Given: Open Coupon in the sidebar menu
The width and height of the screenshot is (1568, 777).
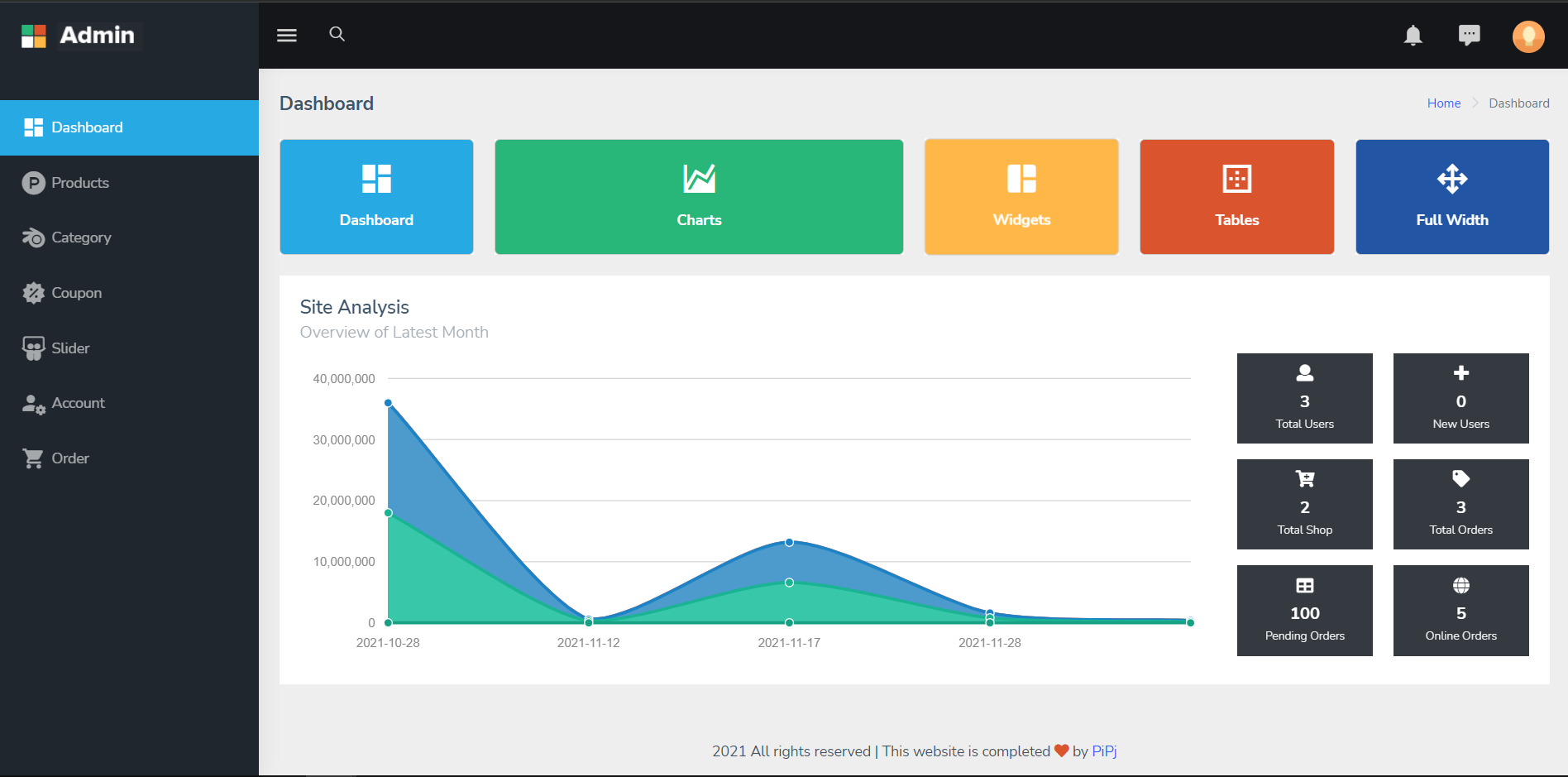Looking at the screenshot, I should tap(129, 293).
